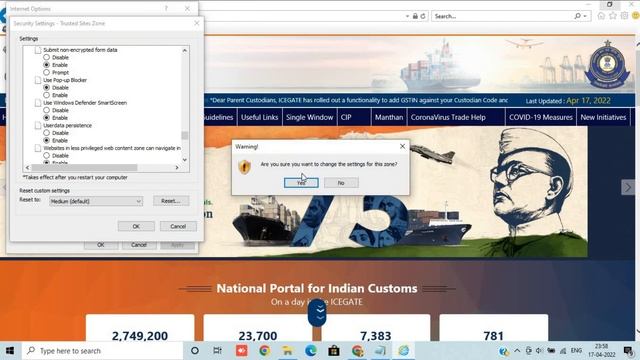
Task: Click the browser Search... input field
Action: 502,16
